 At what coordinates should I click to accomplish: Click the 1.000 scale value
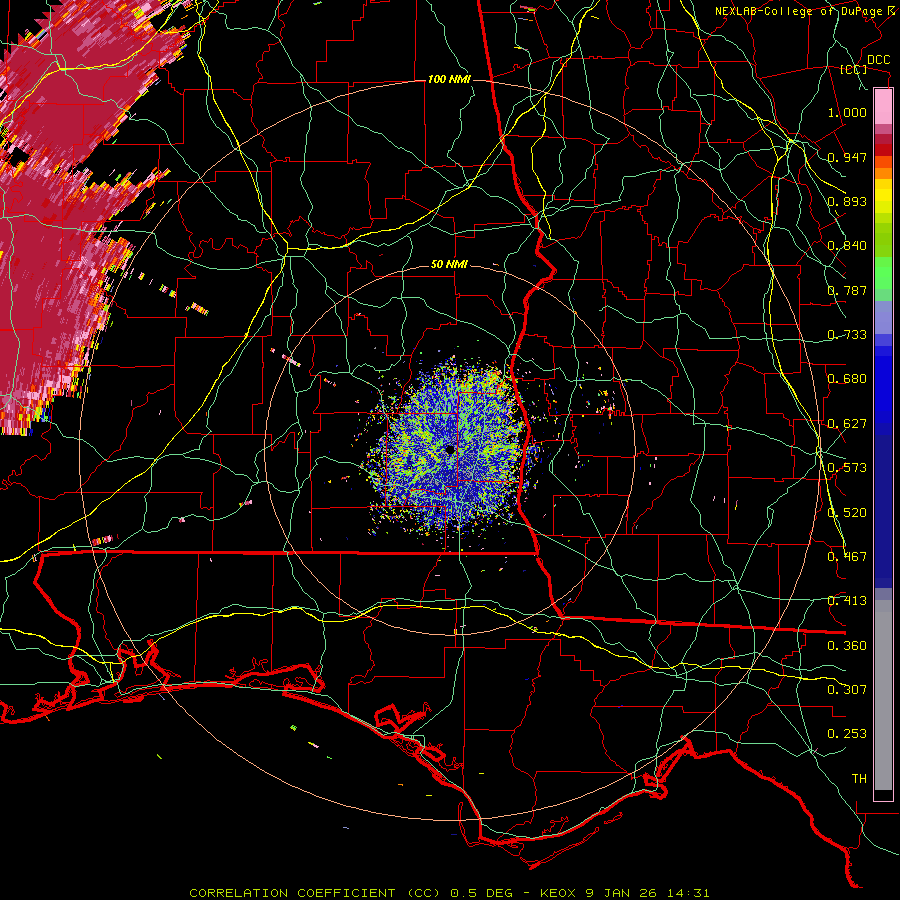[847, 112]
